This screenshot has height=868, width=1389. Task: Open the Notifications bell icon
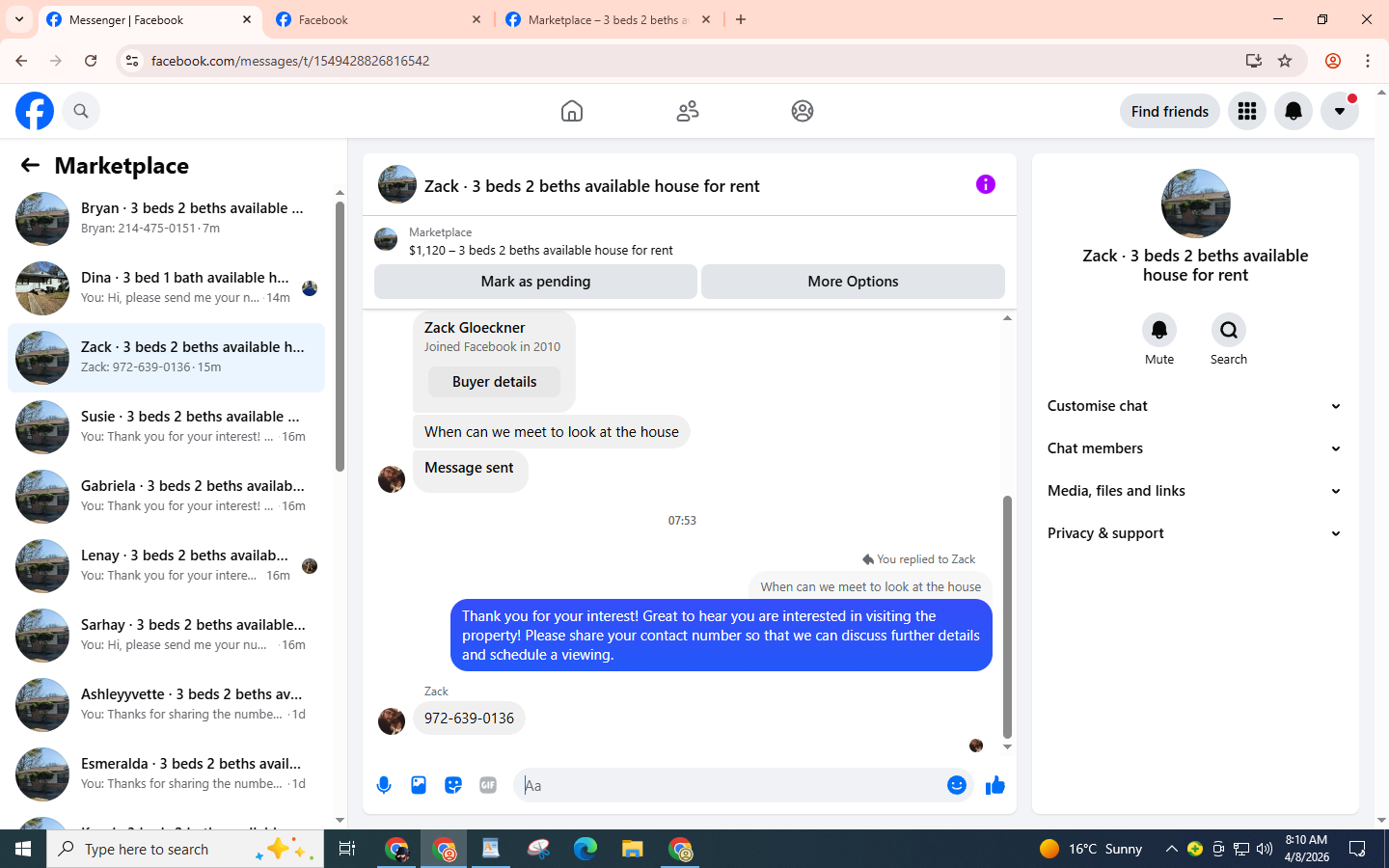click(x=1294, y=111)
